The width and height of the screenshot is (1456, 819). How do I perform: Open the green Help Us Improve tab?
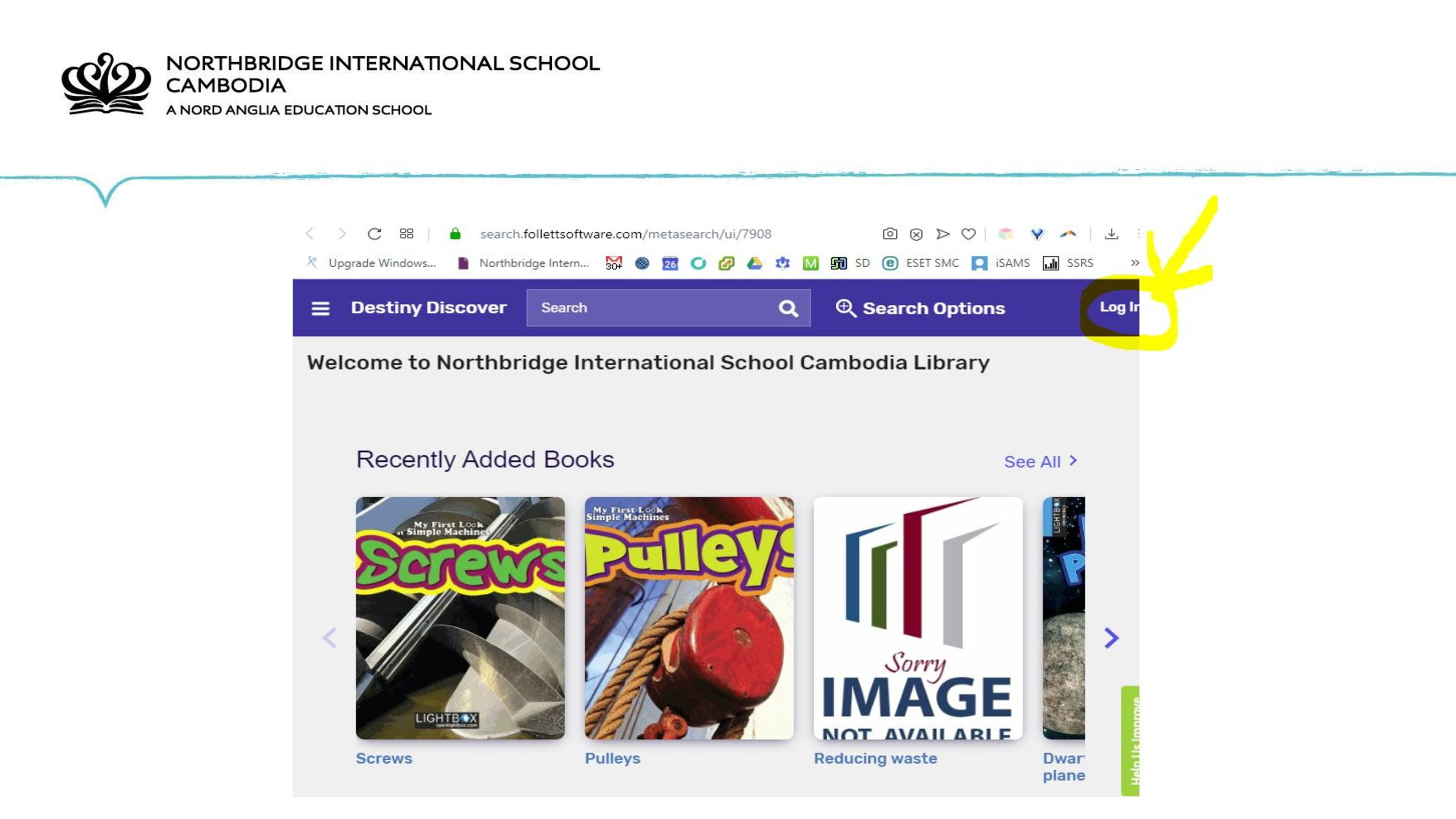tap(1130, 741)
